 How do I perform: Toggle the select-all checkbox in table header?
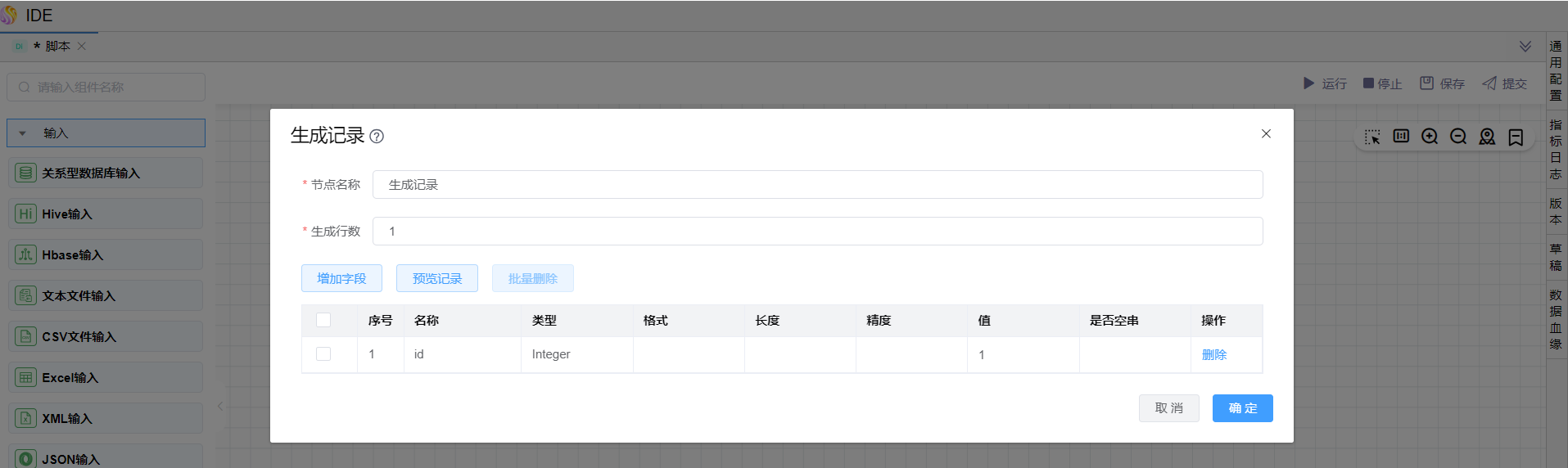click(x=323, y=320)
